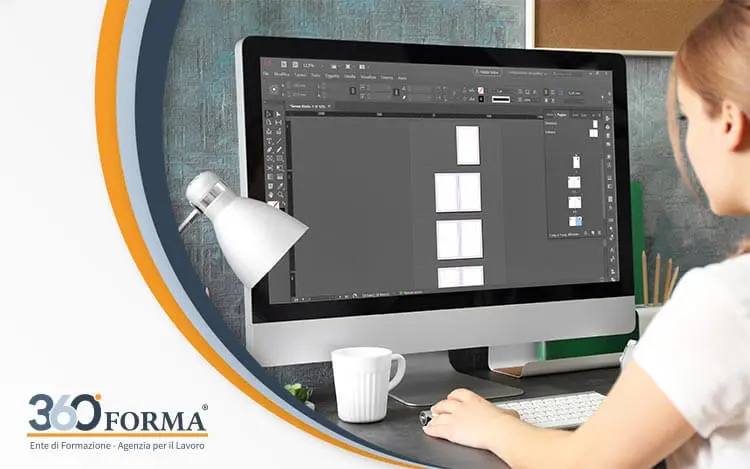Screen dimensions: 750x469
Task: Click the new page icon in Pages panel
Action: pyautogui.click(x=591, y=233)
